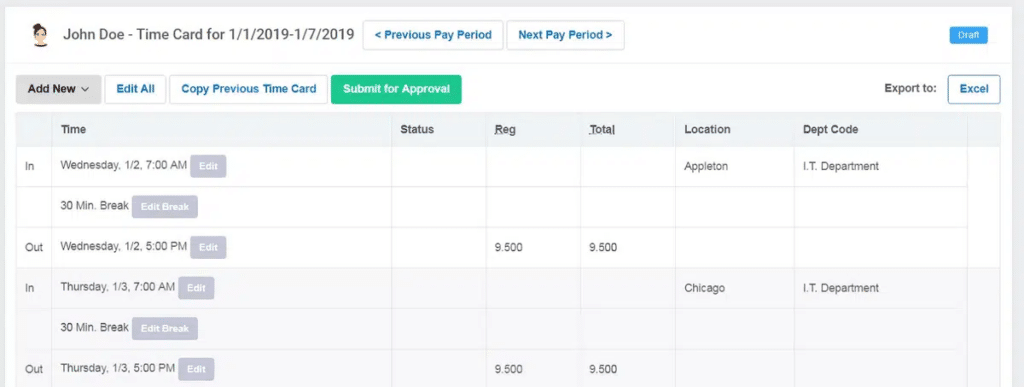Click the Dept Code column header
1024x387 pixels.
coord(831,129)
